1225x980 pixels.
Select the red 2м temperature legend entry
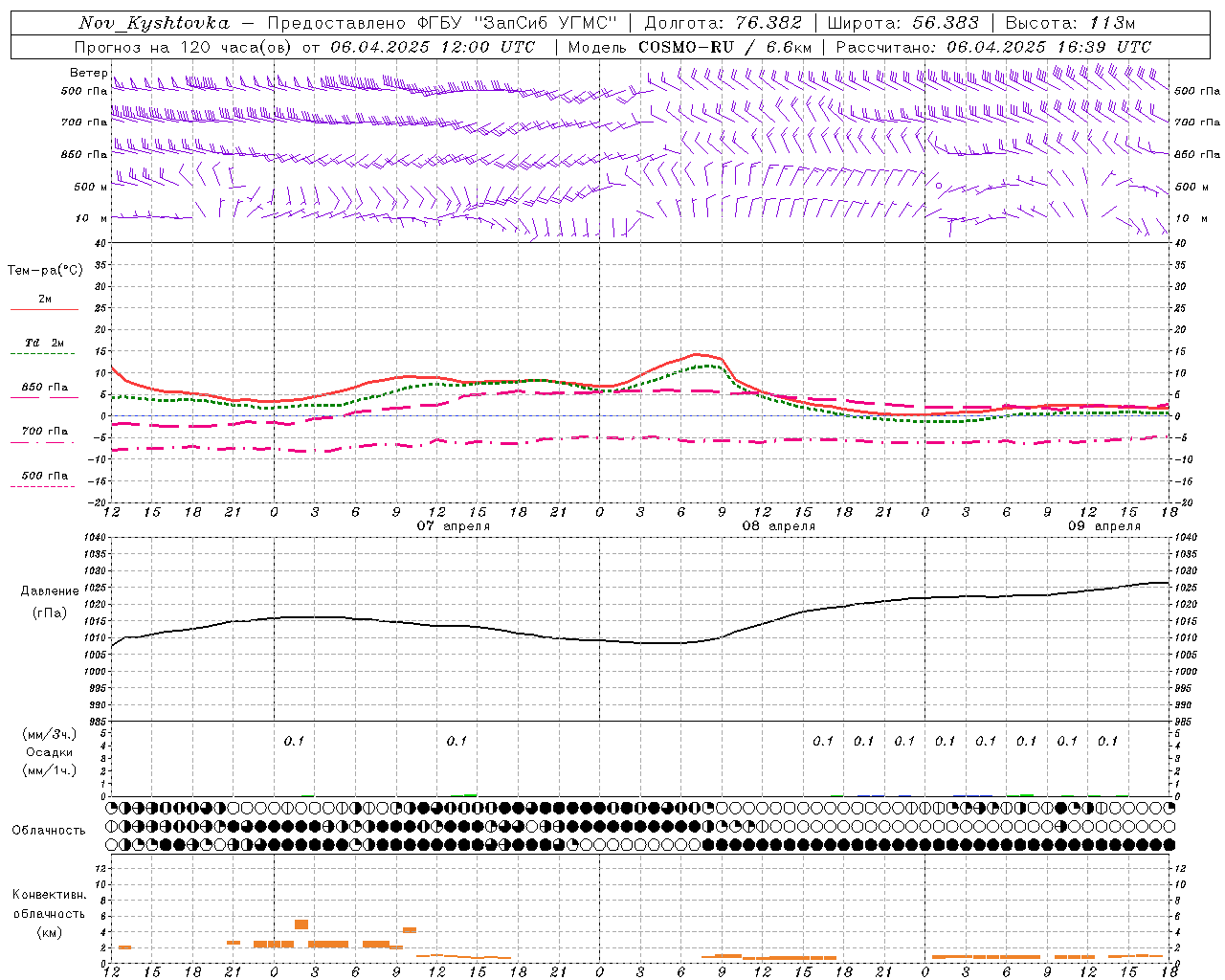(x=45, y=301)
